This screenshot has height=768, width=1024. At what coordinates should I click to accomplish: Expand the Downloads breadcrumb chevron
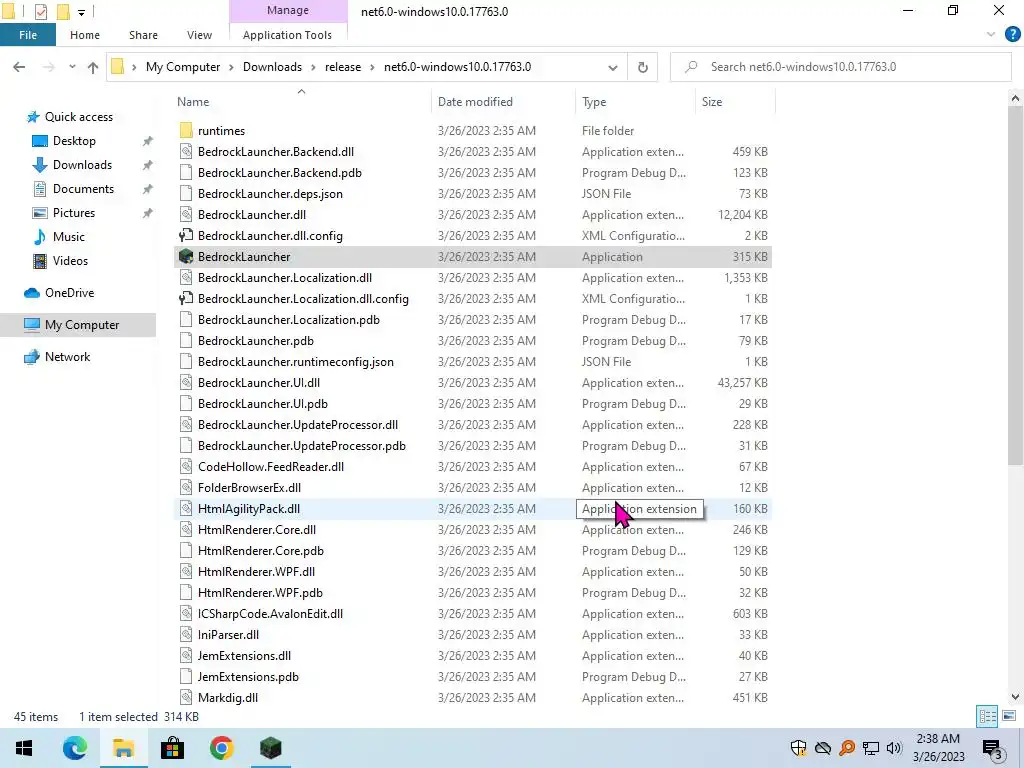pyautogui.click(x=313, y=67)
